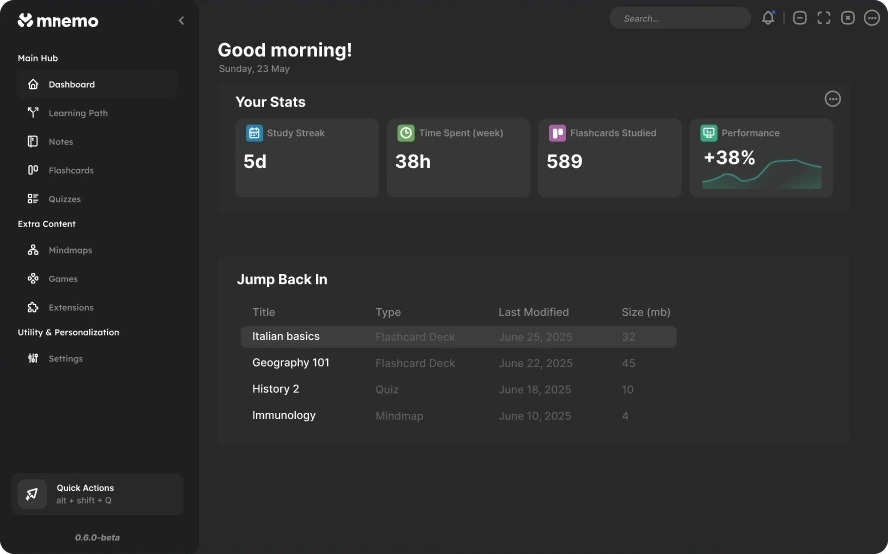Click the June 18, 2025 date cell
Screen dimensions: 888x554
[535, 390]
